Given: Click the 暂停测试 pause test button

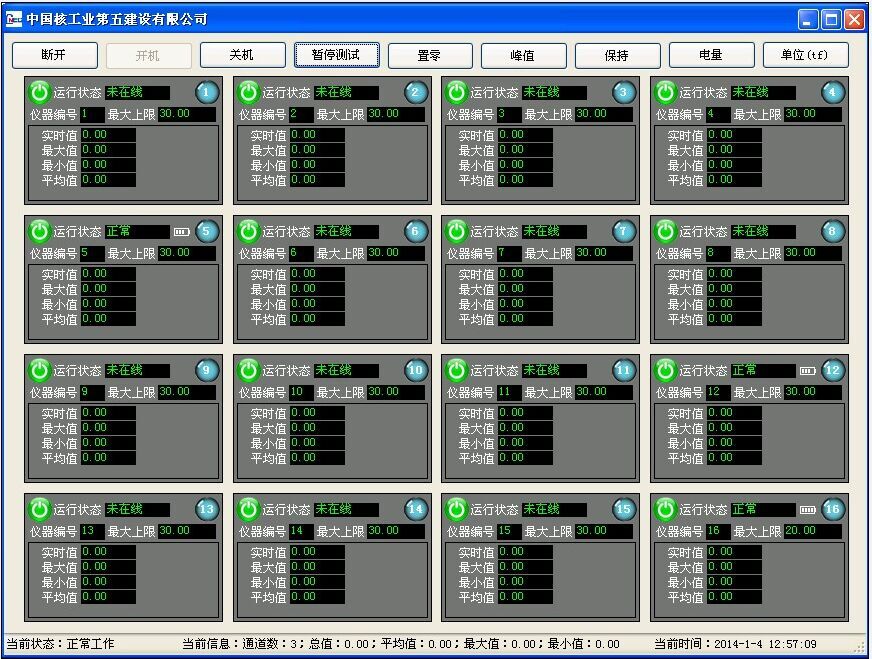Looking at the screenshot, I should pos(336,55).
